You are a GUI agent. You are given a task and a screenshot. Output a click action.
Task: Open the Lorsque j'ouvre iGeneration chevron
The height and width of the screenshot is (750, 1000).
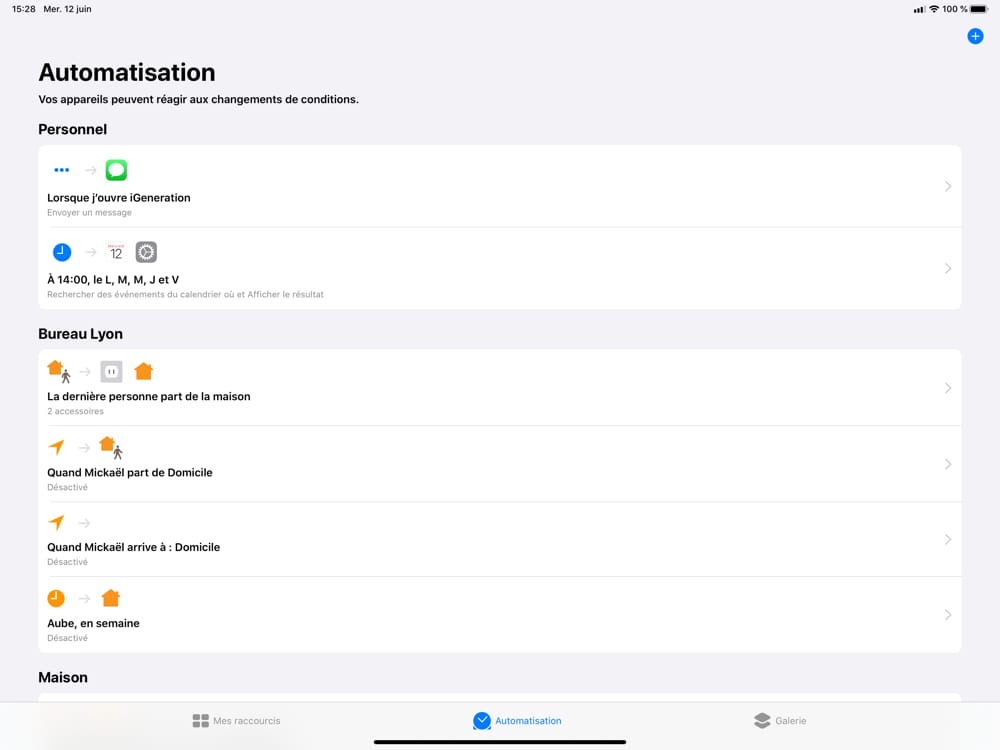pos(948,186)
